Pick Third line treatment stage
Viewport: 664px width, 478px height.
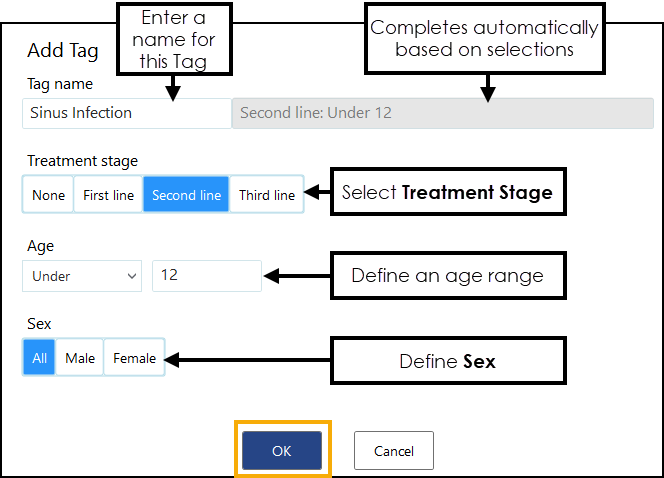[x=266, y=195]
